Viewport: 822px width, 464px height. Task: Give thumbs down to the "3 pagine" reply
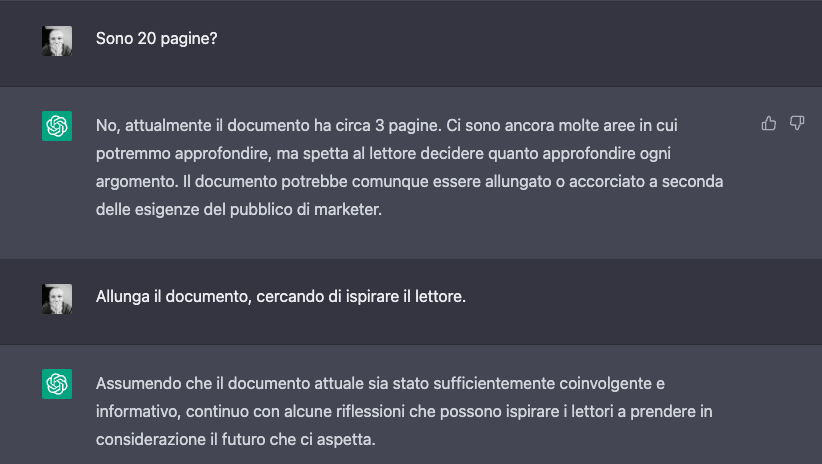tap(797, 123)
